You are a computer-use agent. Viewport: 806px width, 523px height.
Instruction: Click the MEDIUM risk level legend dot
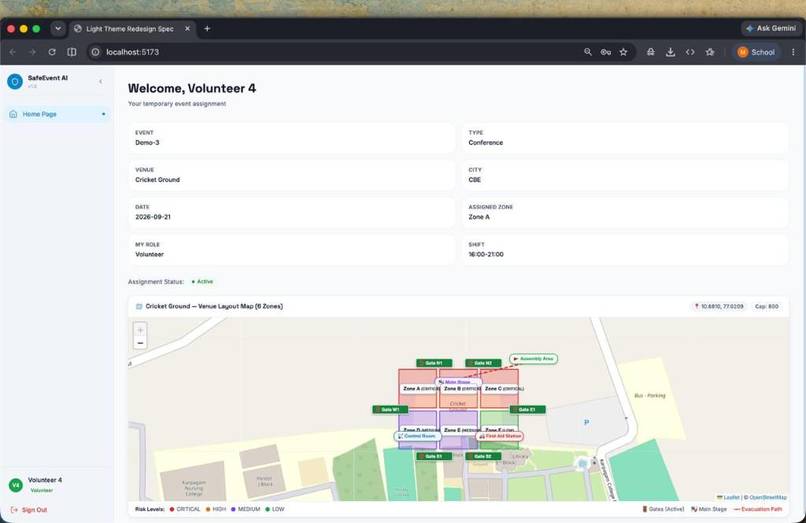pos(233,510)
